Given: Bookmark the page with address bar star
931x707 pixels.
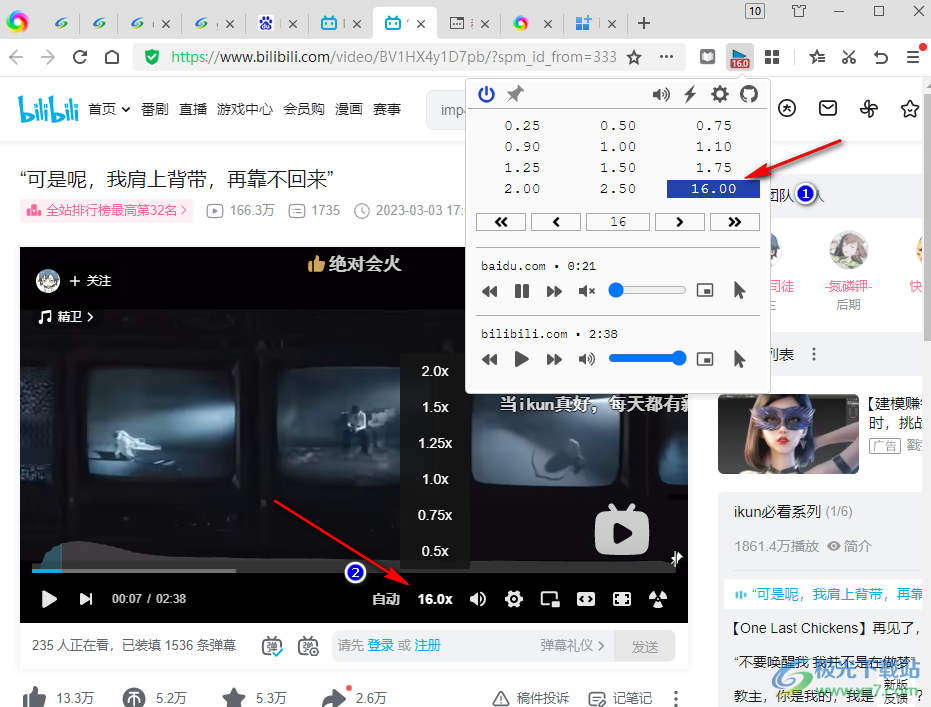Looking at the screenshot, I should coord(634,57).
